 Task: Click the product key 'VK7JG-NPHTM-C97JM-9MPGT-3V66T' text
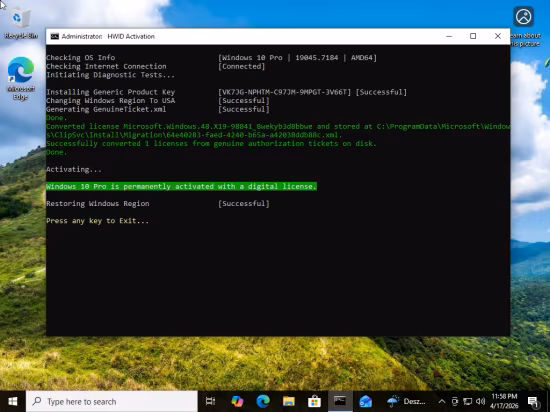tap(284, 92)
